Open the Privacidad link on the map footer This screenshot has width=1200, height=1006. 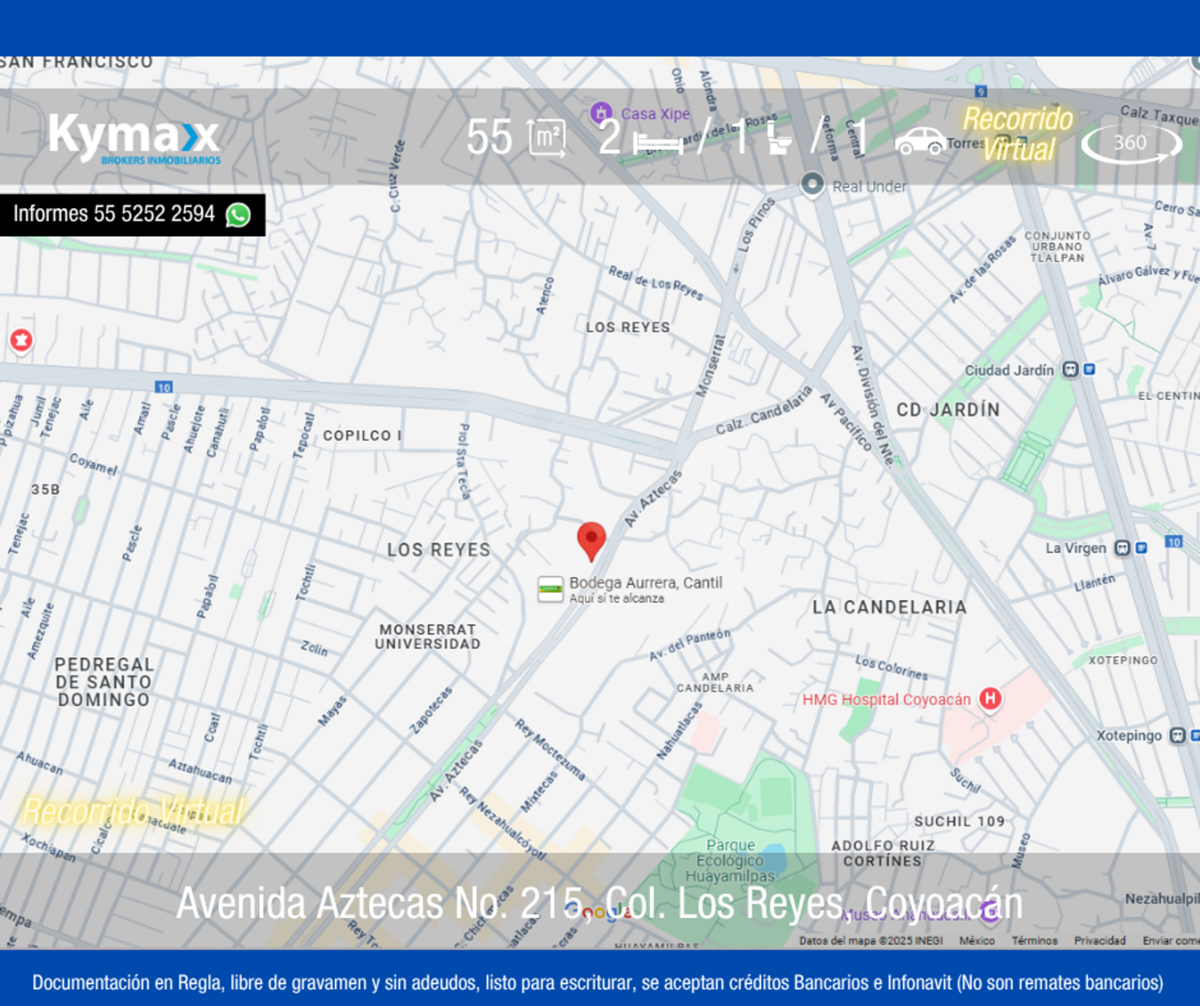pos(1100,940)
